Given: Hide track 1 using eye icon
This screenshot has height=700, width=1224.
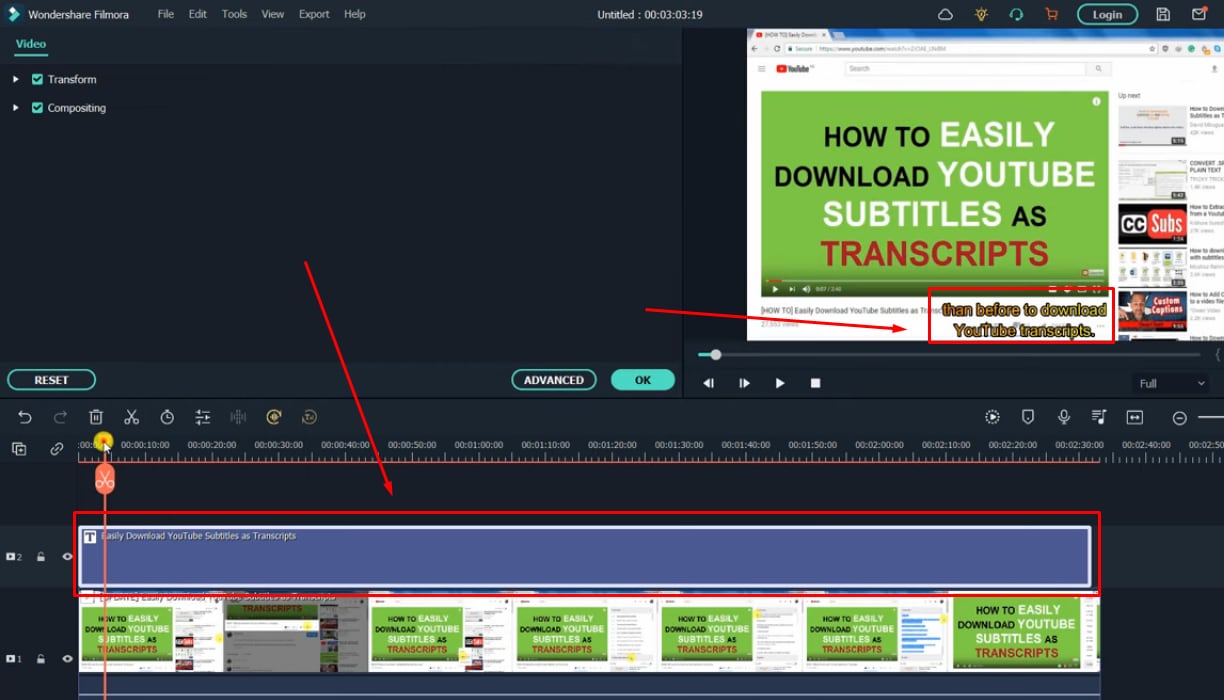Looking at the screenshot, I should coord(68,659).
